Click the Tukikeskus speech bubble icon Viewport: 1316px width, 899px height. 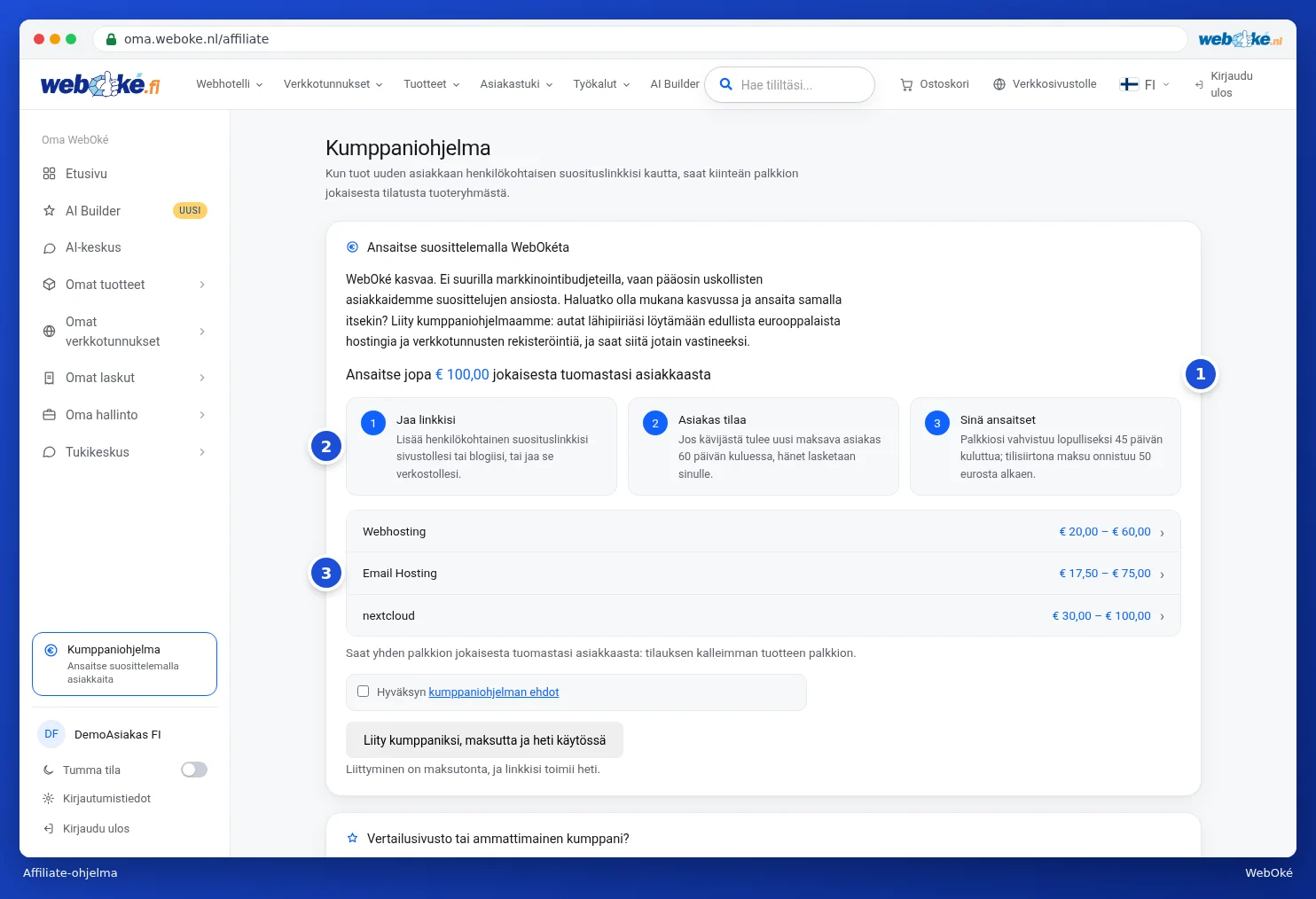coord(49,452)
